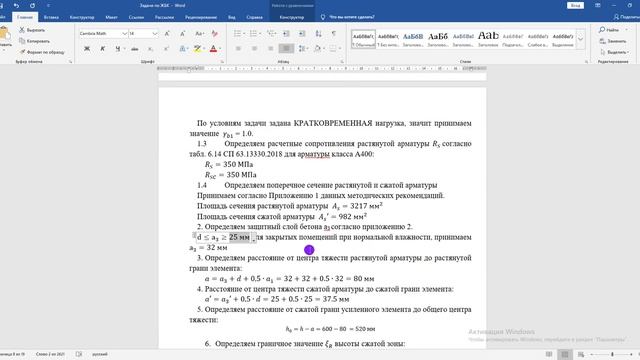Toggle Justify alignment (highlighted)
640x360 pixels.
tap(286, 49)
